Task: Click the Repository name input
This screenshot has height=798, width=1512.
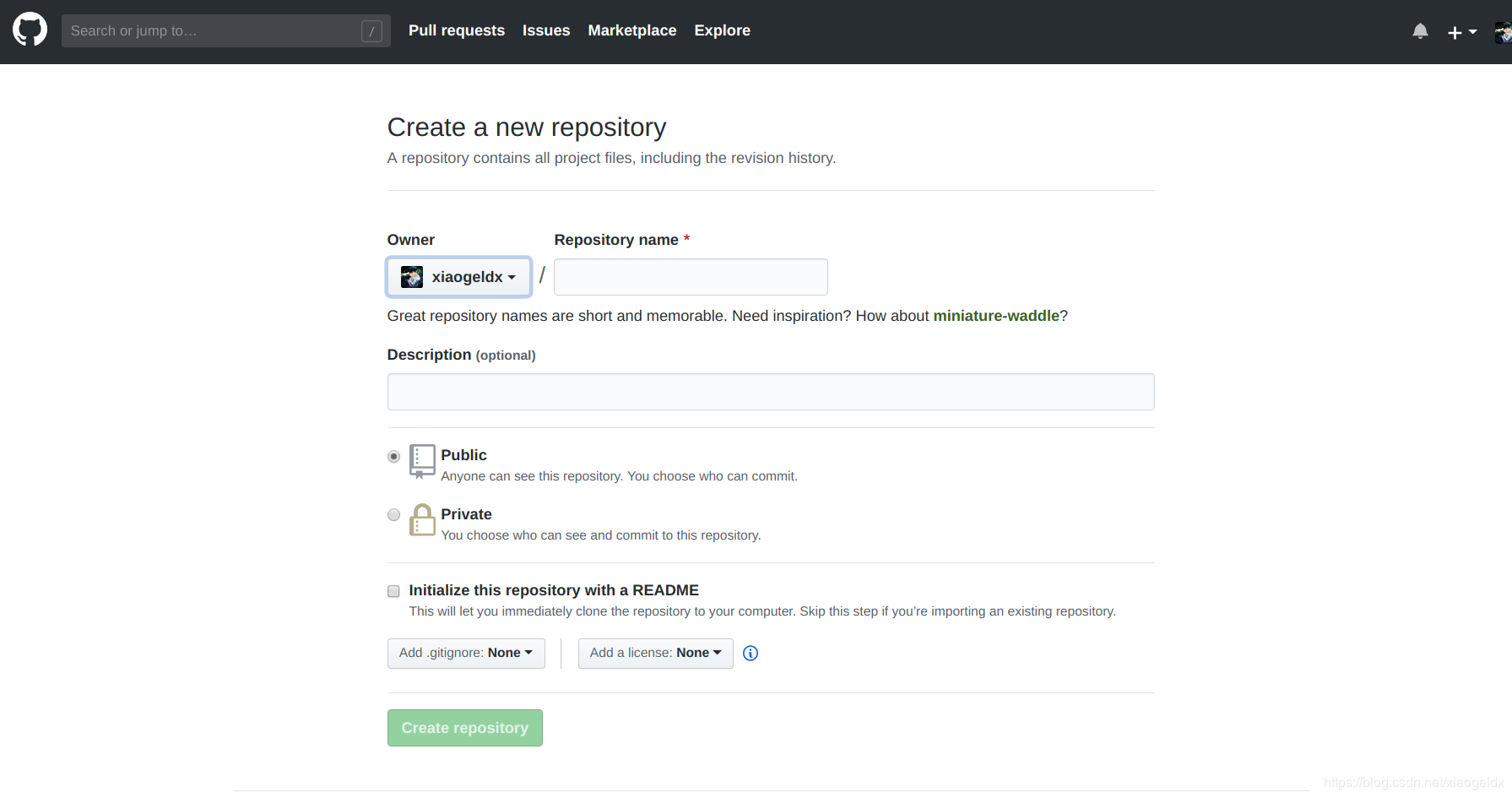Action: click(x=691, y=277)
